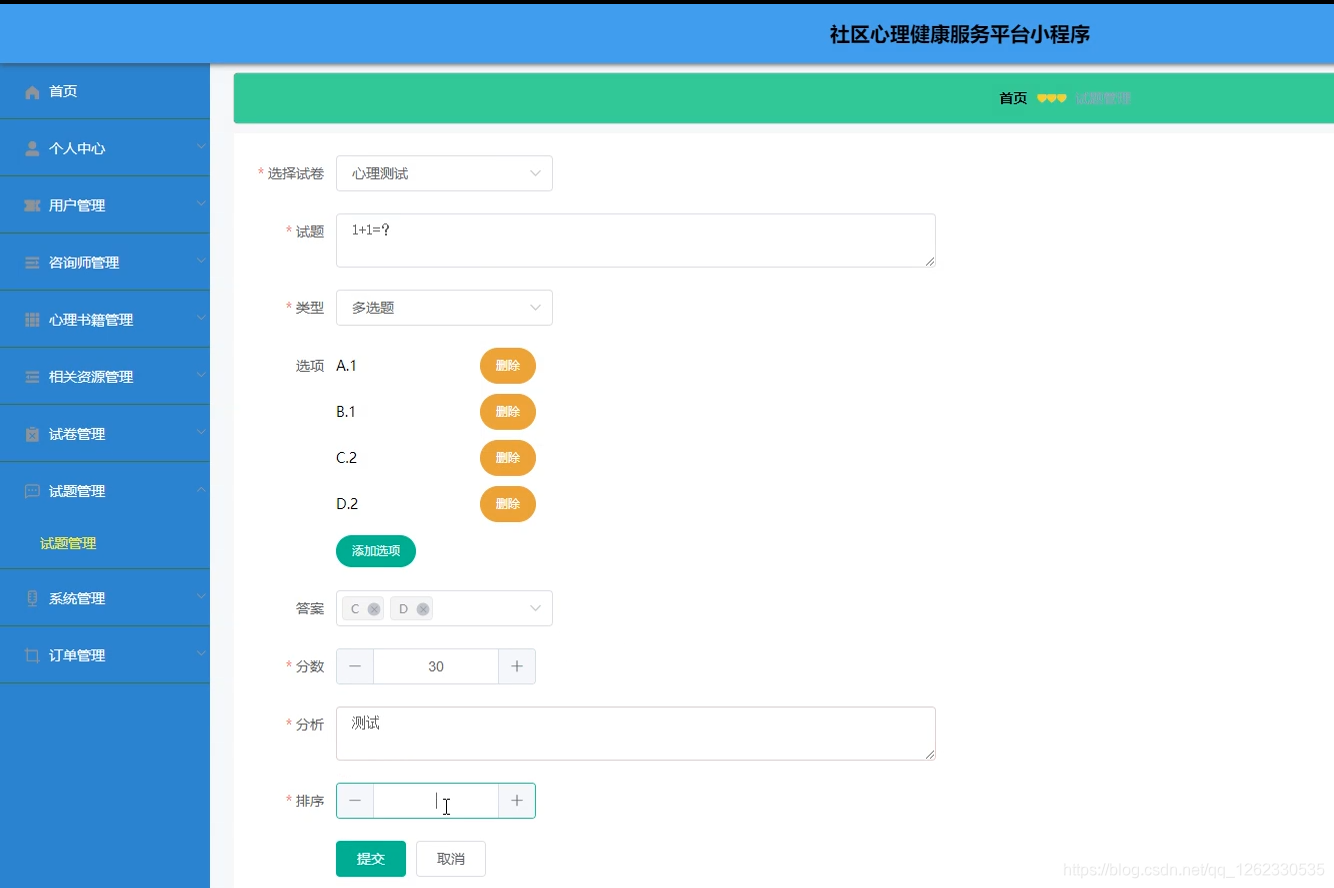The image size is (1334, 888).
Task: Click the 用户管理 sidebar icon
Action: (31, 205)
